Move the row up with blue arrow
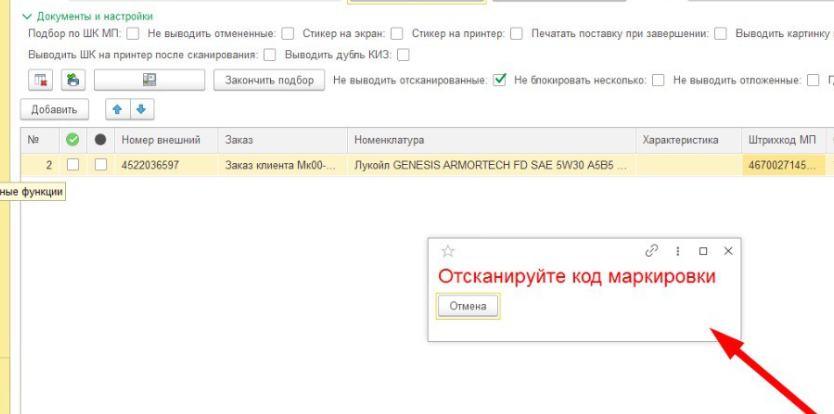The image size is (834, 414). pyautogui.click(x=118, y=110)
